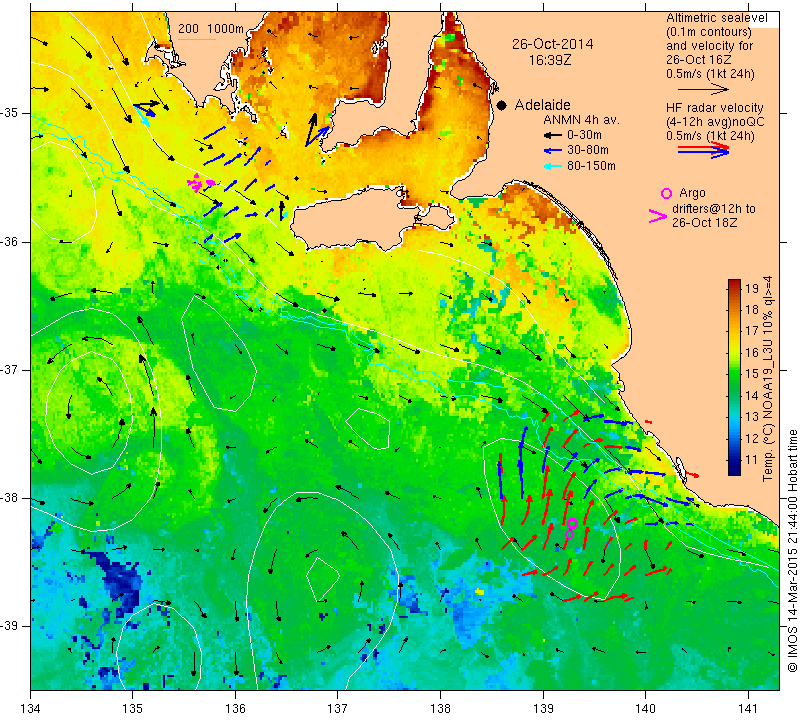Click latitude axis label -38
The width and height of the screenshot is (800, 720).
pyautogui.click(x=10, y=498)
